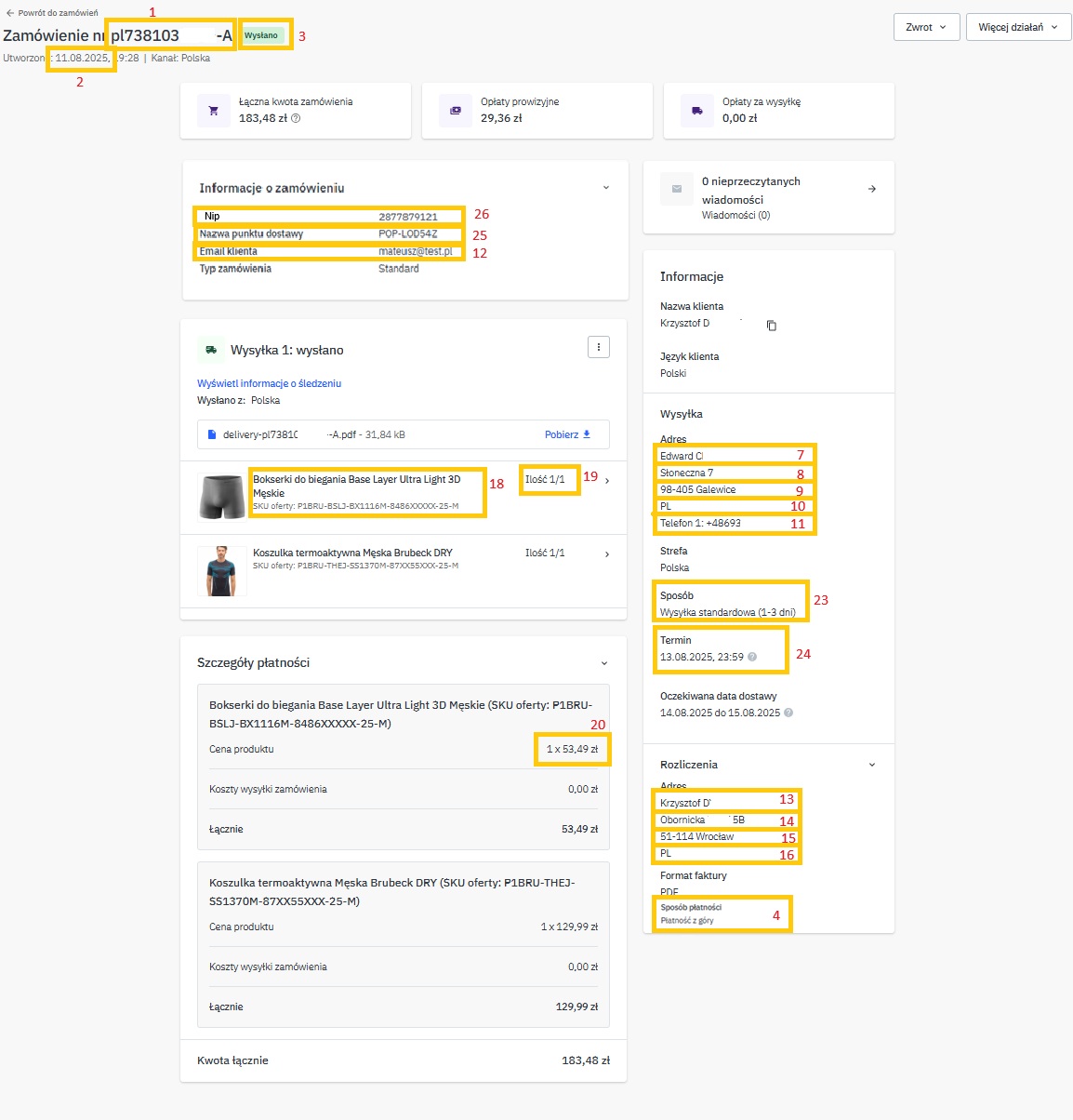Click the shopping cart icon for order total

click(x=214, y=111)
